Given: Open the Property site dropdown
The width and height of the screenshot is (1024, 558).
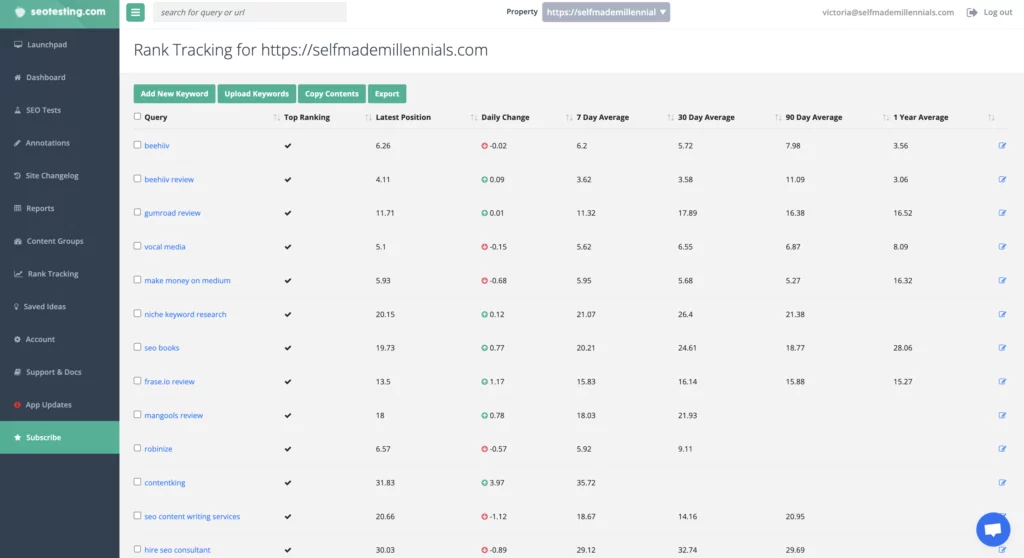Looking at the screenshot, I should [605, 12].
